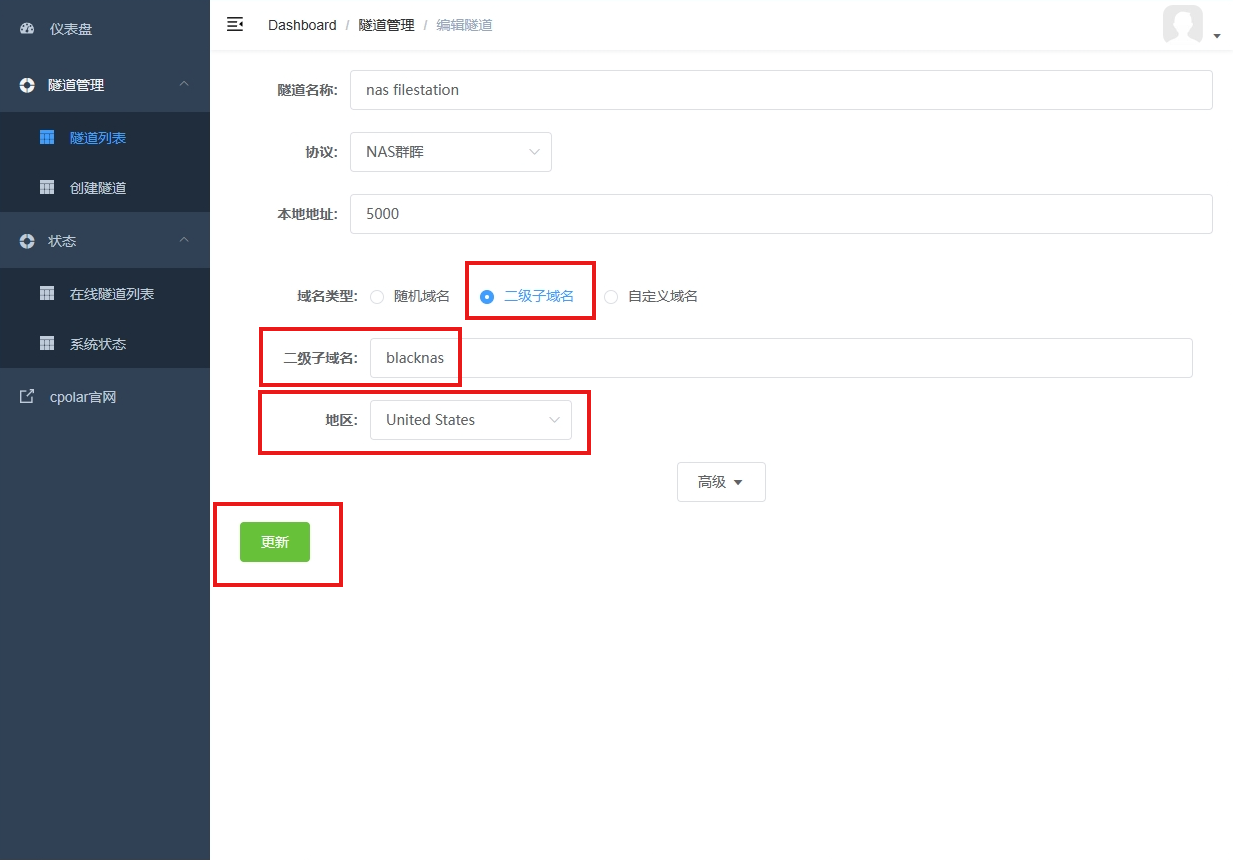Collapse the 隧道管理 sidebar section chevron
1233x860 pixels.
(184, 85)
